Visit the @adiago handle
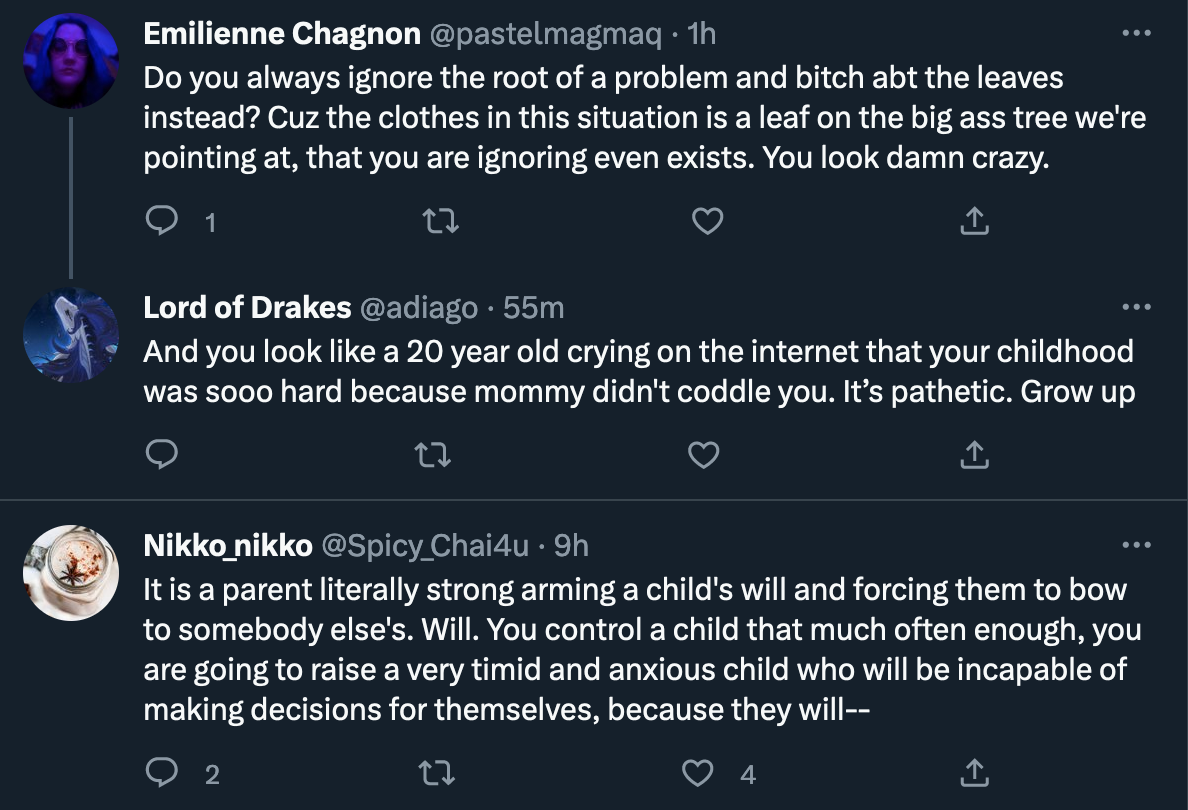Image resolution: width=1188 pixels, height=810 pixels. (x=418, y=308)
